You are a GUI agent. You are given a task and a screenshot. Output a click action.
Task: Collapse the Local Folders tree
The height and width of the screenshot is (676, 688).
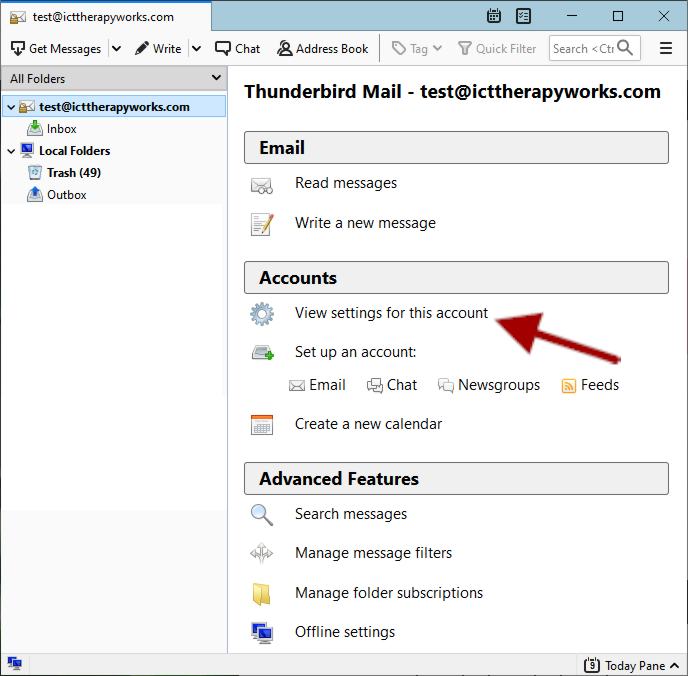pos(11,151)
